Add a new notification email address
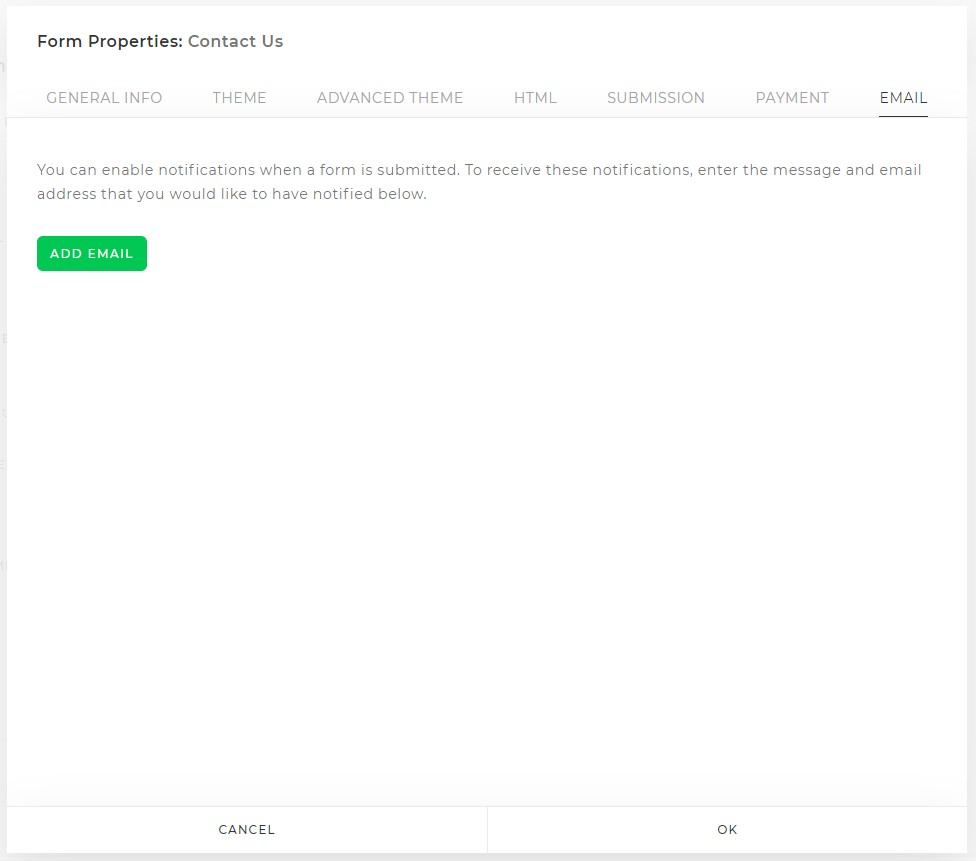 click(92, 253)
